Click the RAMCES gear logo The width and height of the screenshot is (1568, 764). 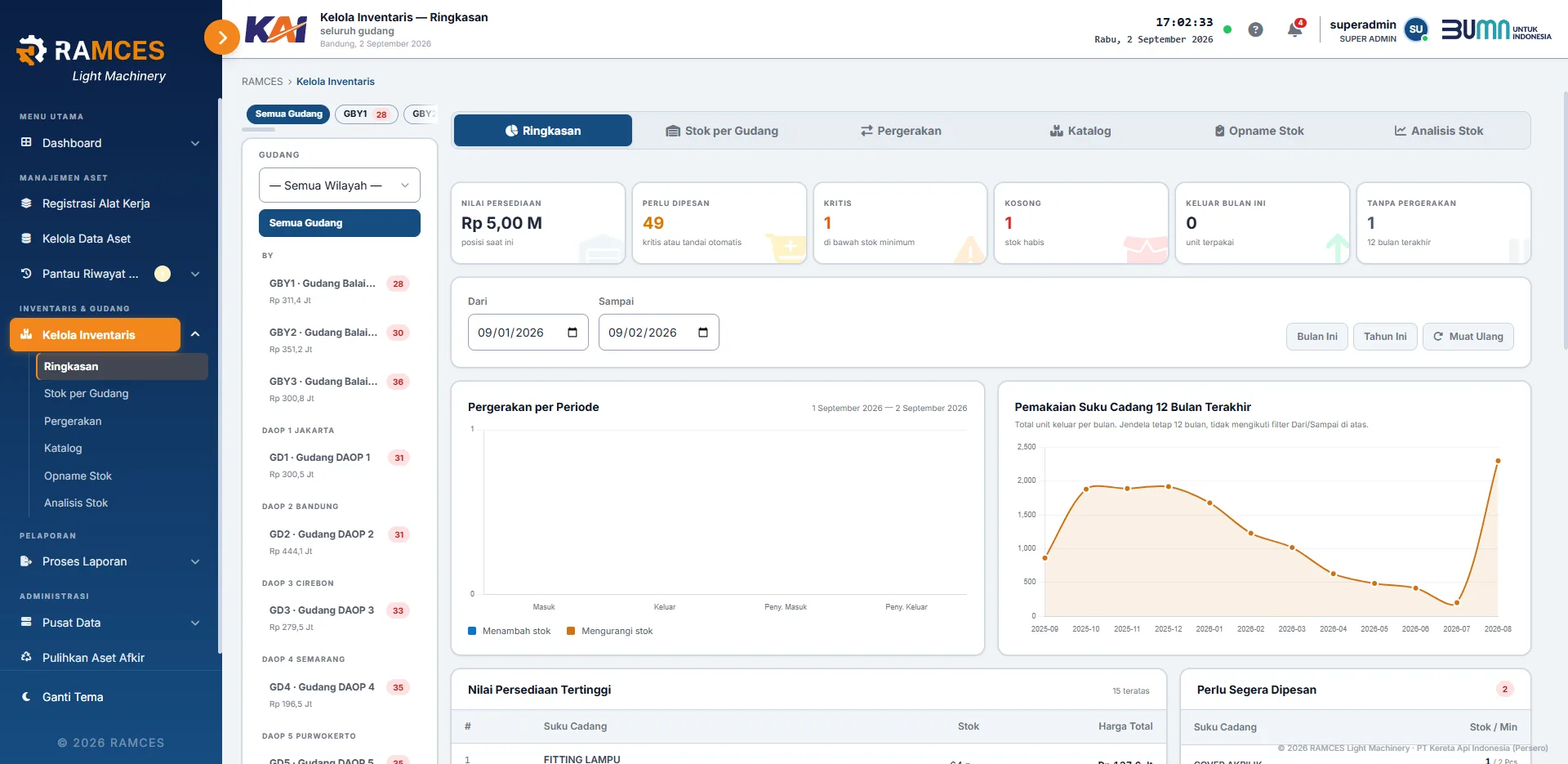pos(31,51)
